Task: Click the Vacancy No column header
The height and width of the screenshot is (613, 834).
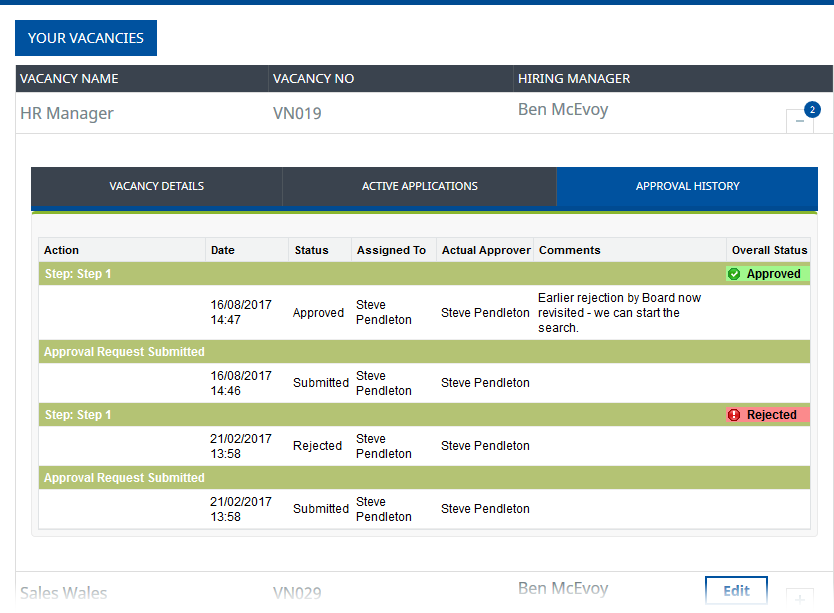Action: (x=313, y=79)
